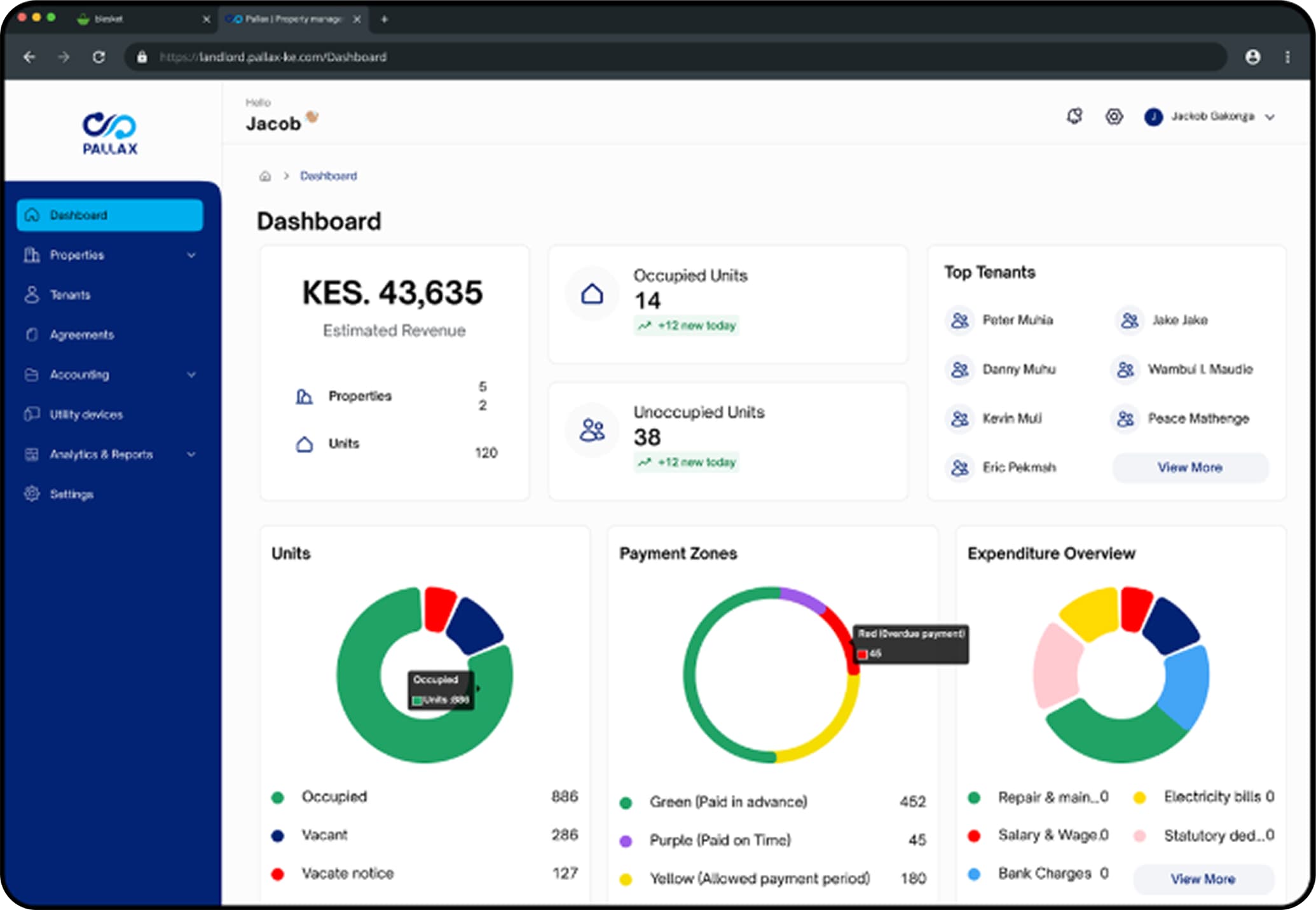
Task: Reload the page with the refresh icon
Action: click(99, 57)
